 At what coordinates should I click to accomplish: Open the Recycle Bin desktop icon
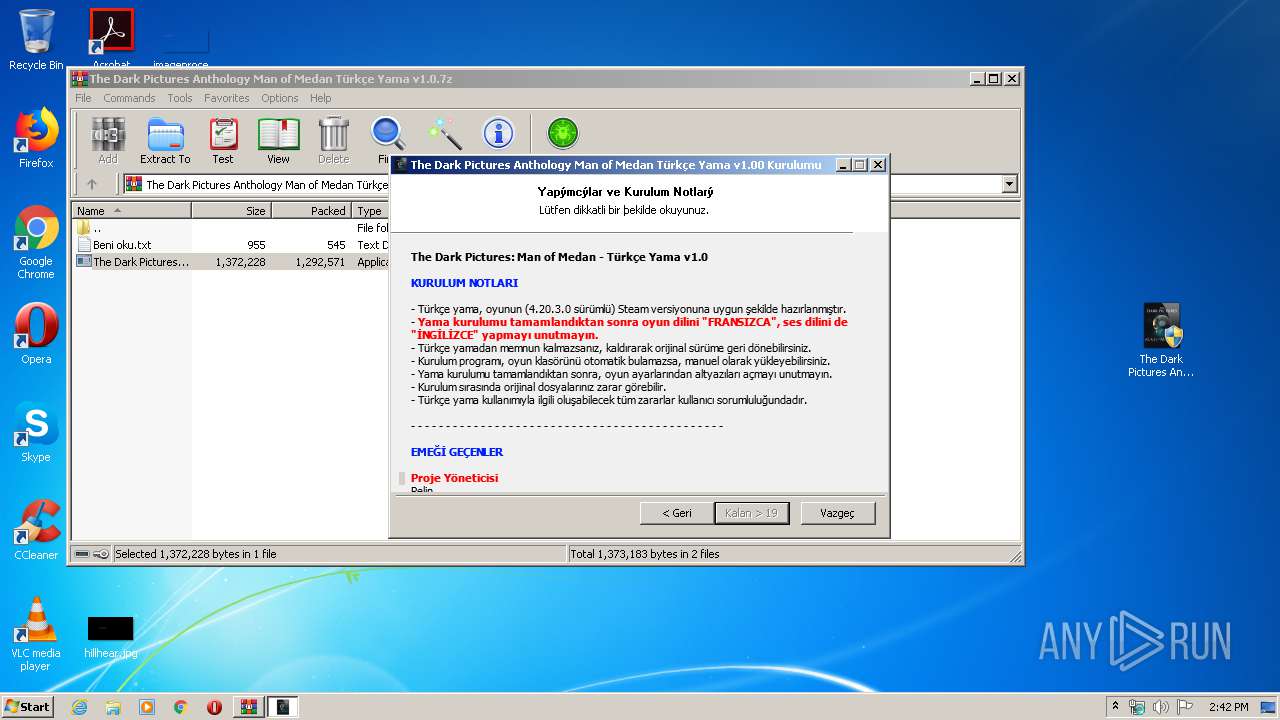(36, 40)
